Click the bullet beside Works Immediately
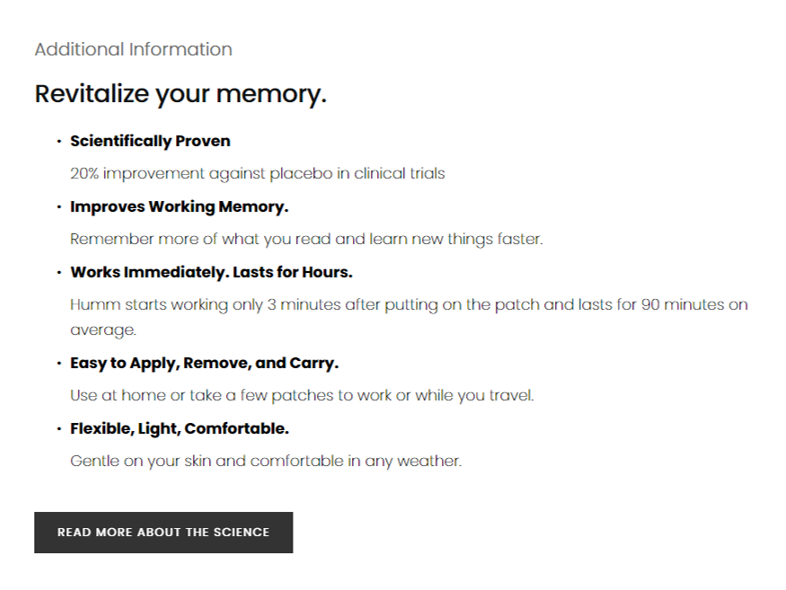The width and height of the screenshot is (786, 590). coord(59,273)
